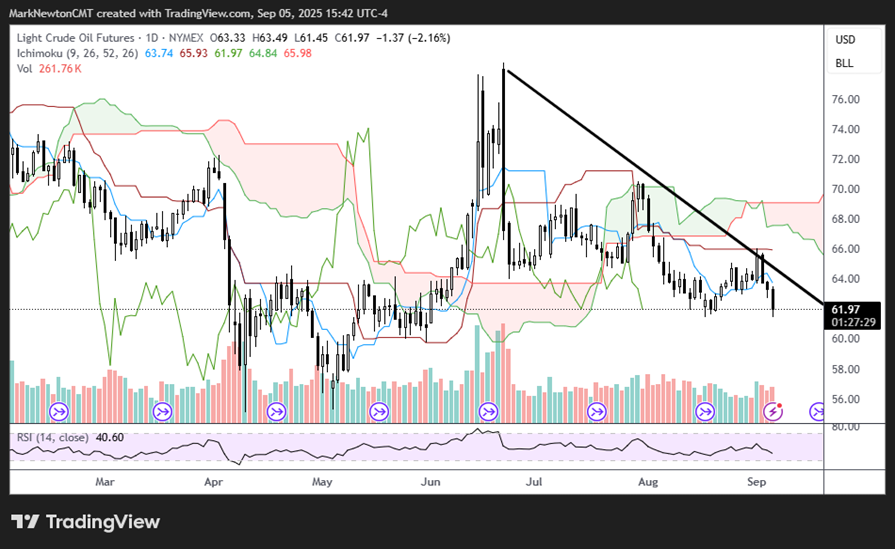The image size is (895, 549).
Task: Click the rollover icon between Jun and Jul
Action: [x=489, y=410]
